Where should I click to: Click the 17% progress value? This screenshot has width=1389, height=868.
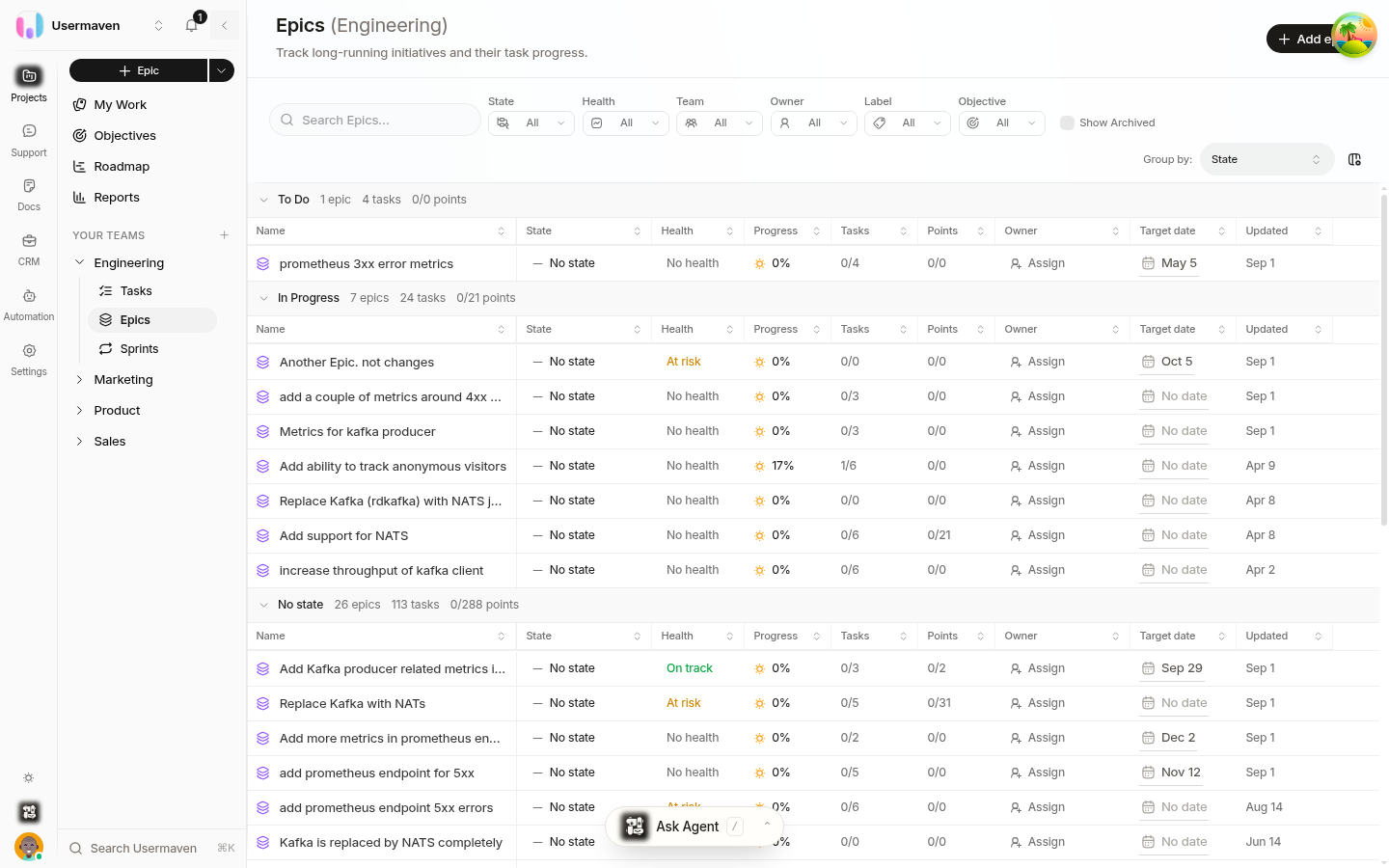[782, 466]
